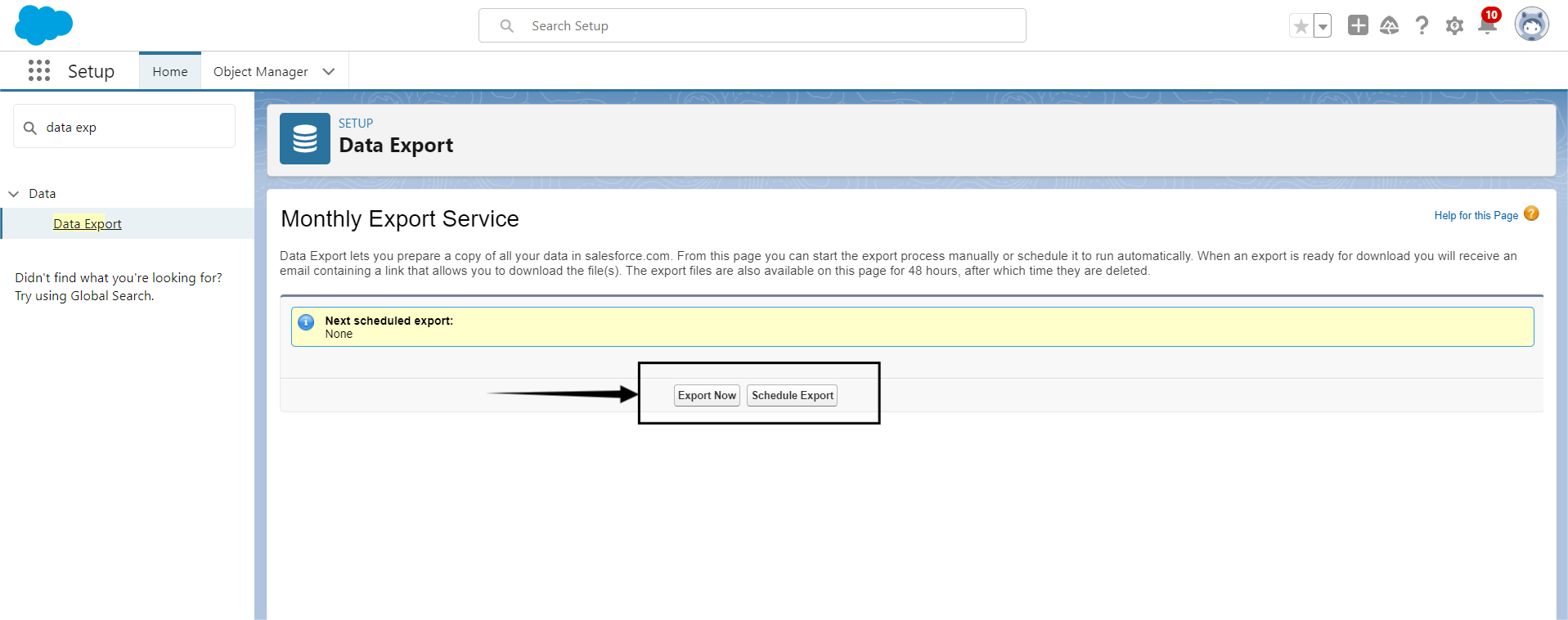This screenshot has width=1568, height=620.
Task: Select the Data tree label
Action: pyautogui.click(x=43, y=194)
